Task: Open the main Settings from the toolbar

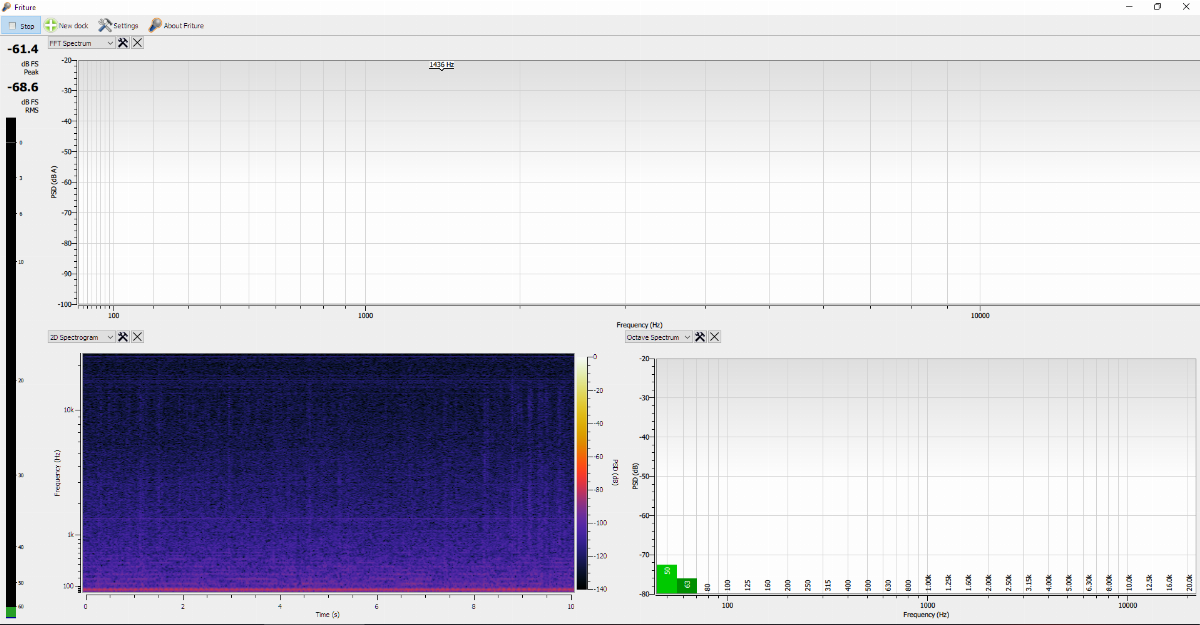Action: (x=119, y=25)
